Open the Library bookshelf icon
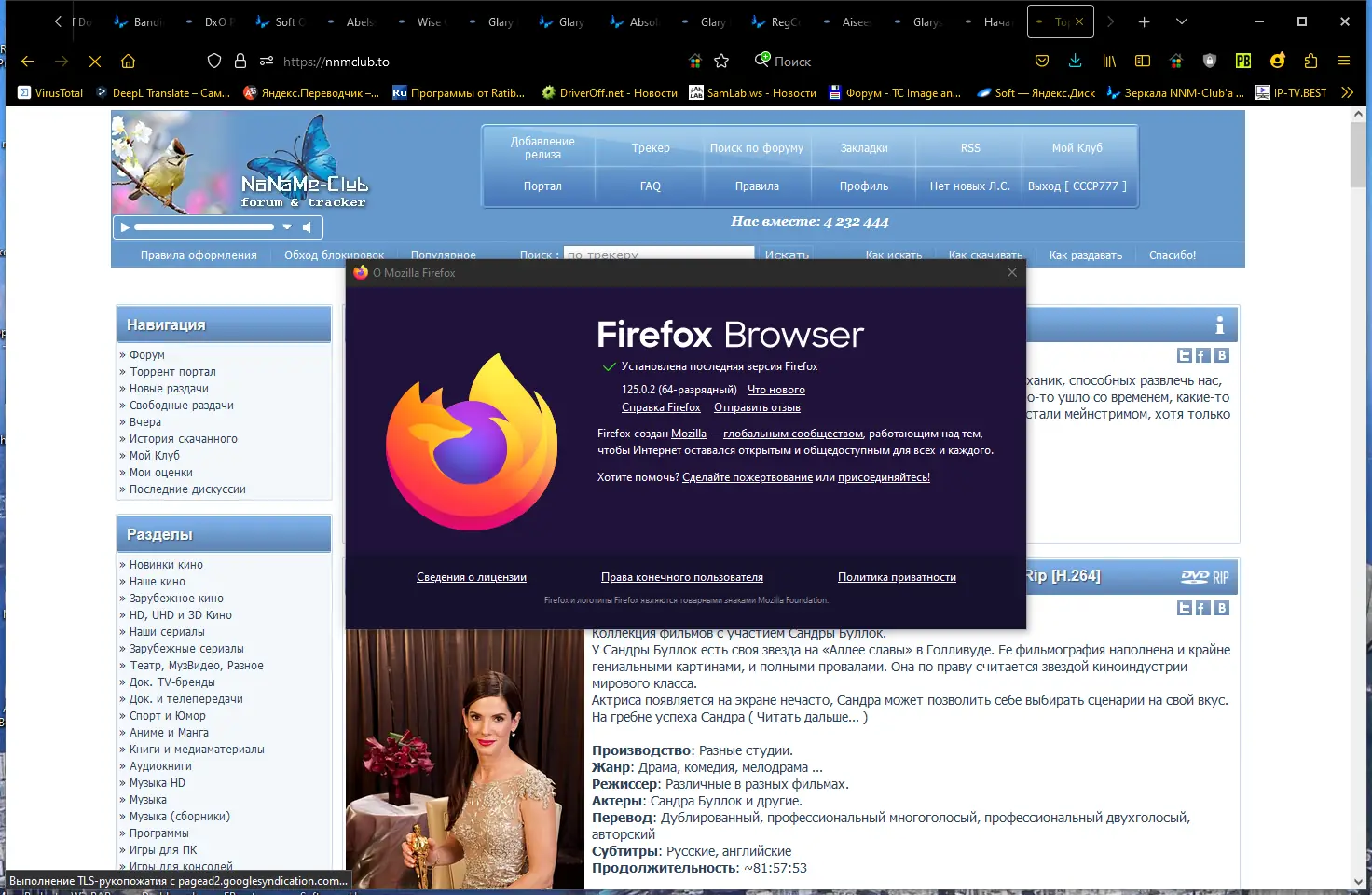Viewport: 1372px width, 895px height. point(1109,62)
